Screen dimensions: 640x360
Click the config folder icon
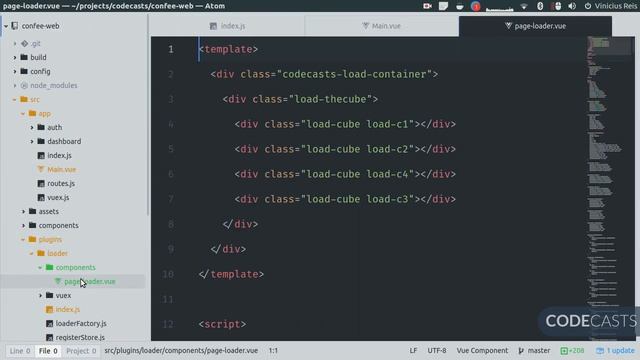coord(24,71)
